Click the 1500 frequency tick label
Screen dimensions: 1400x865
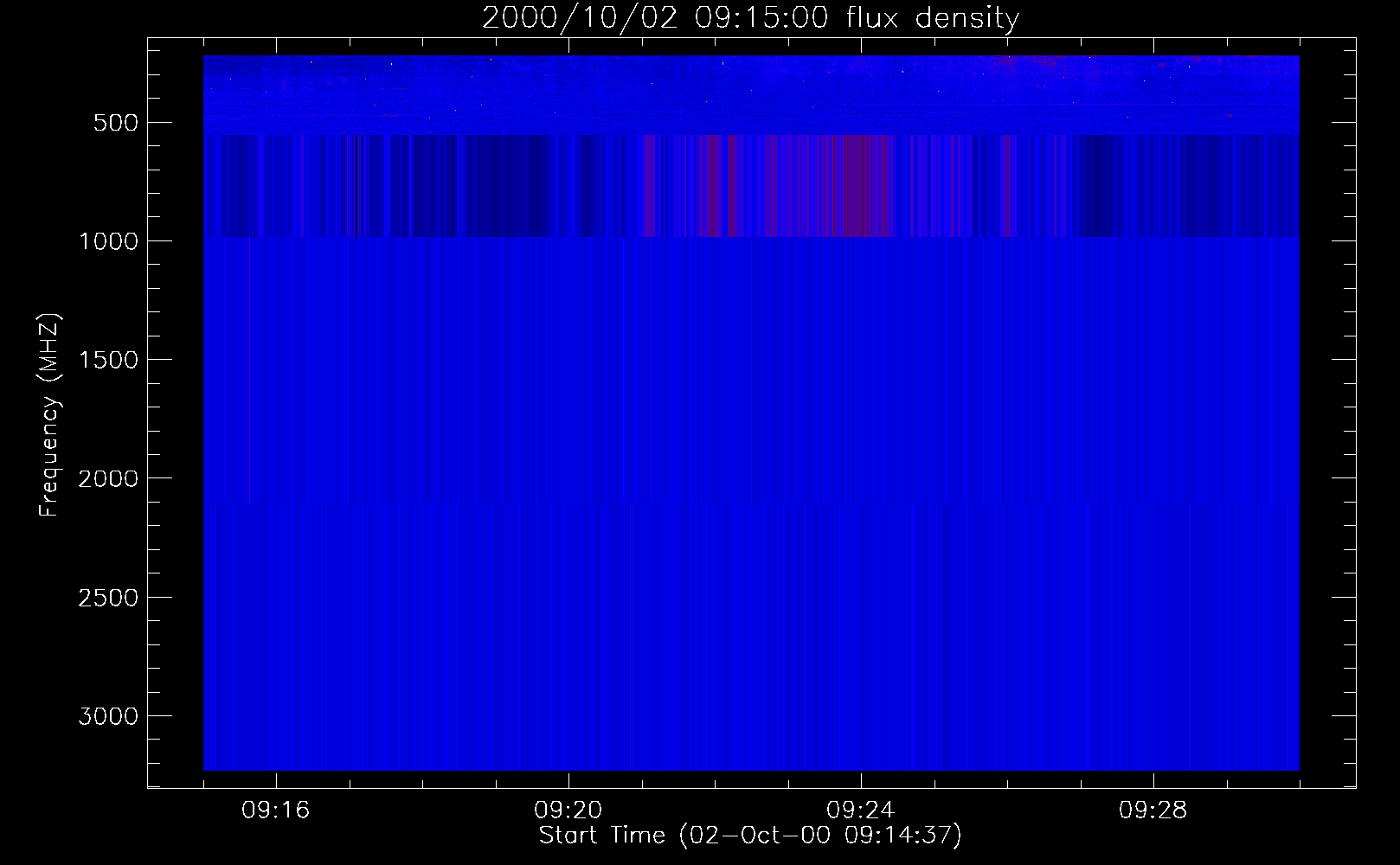tap(108, 360)
